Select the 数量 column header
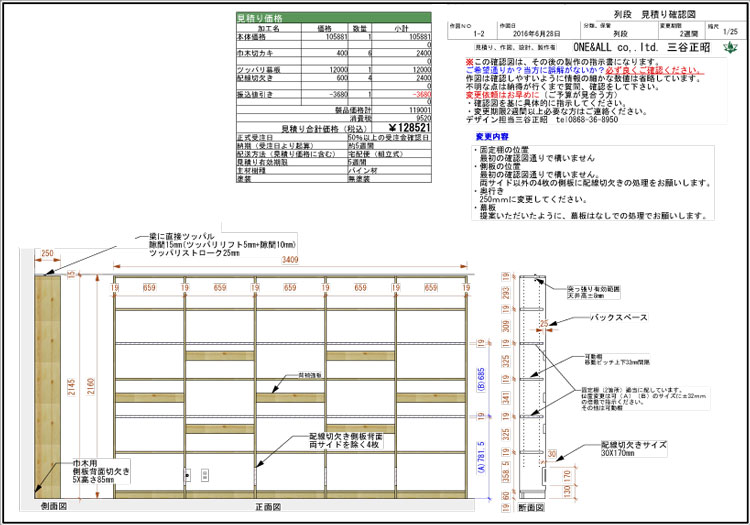The width and height of the screenshot is (750, 525). 359,29
